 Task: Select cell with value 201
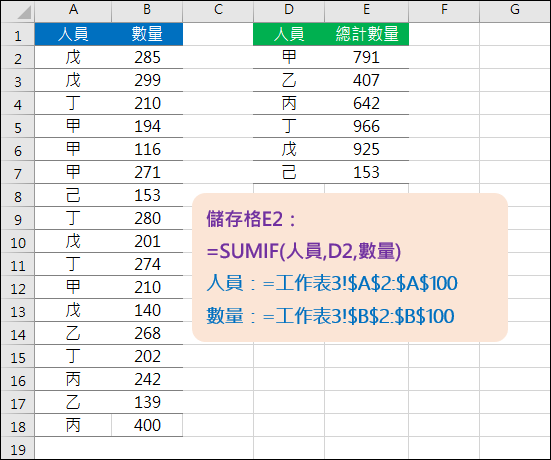pos(147,241)
